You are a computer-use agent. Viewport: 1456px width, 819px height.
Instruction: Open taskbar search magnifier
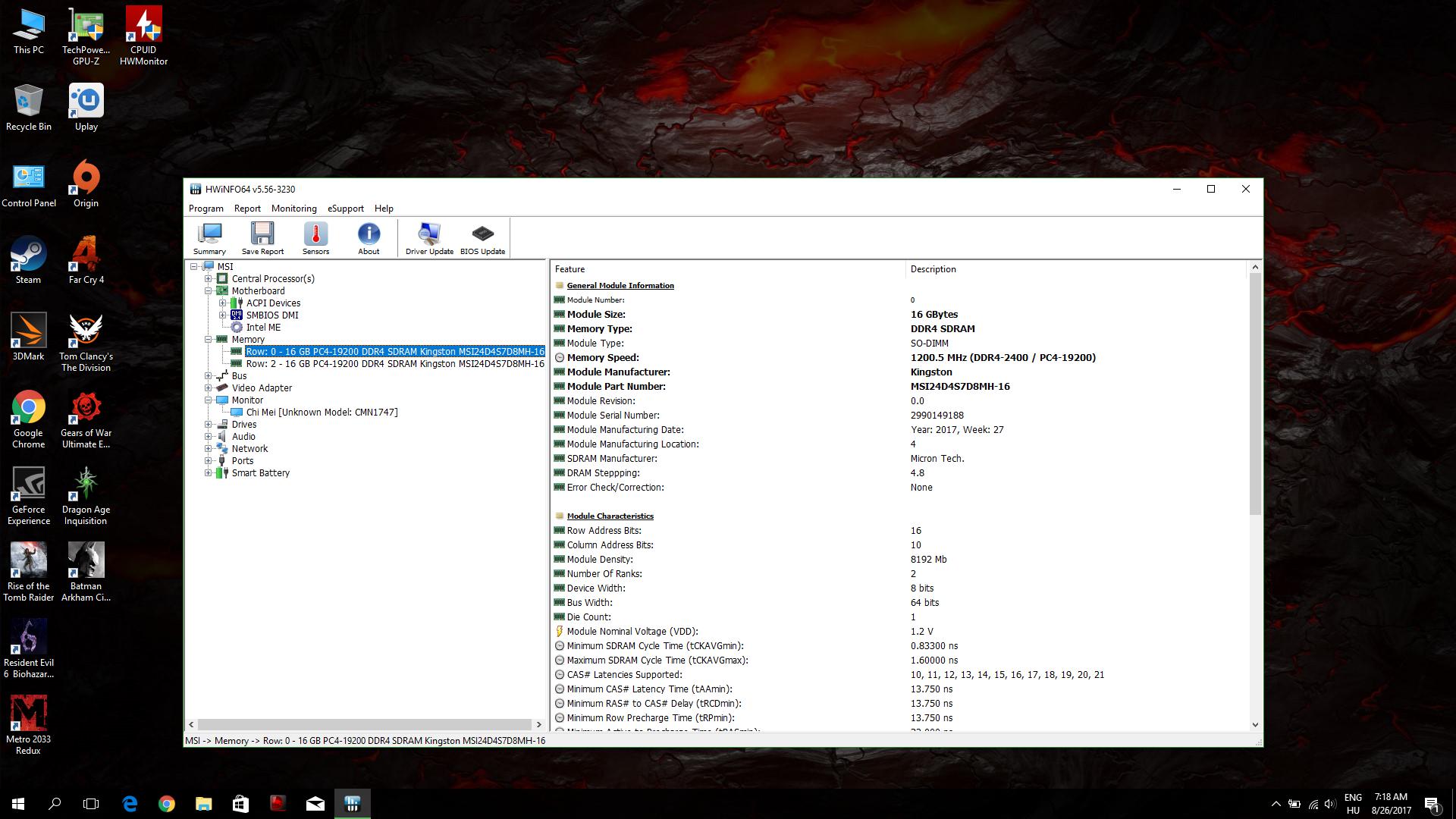click(x=55, y=804)
